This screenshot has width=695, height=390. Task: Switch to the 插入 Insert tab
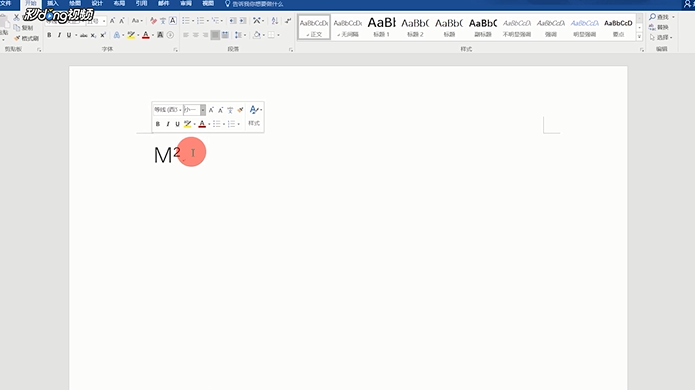[x=52, y=4]
